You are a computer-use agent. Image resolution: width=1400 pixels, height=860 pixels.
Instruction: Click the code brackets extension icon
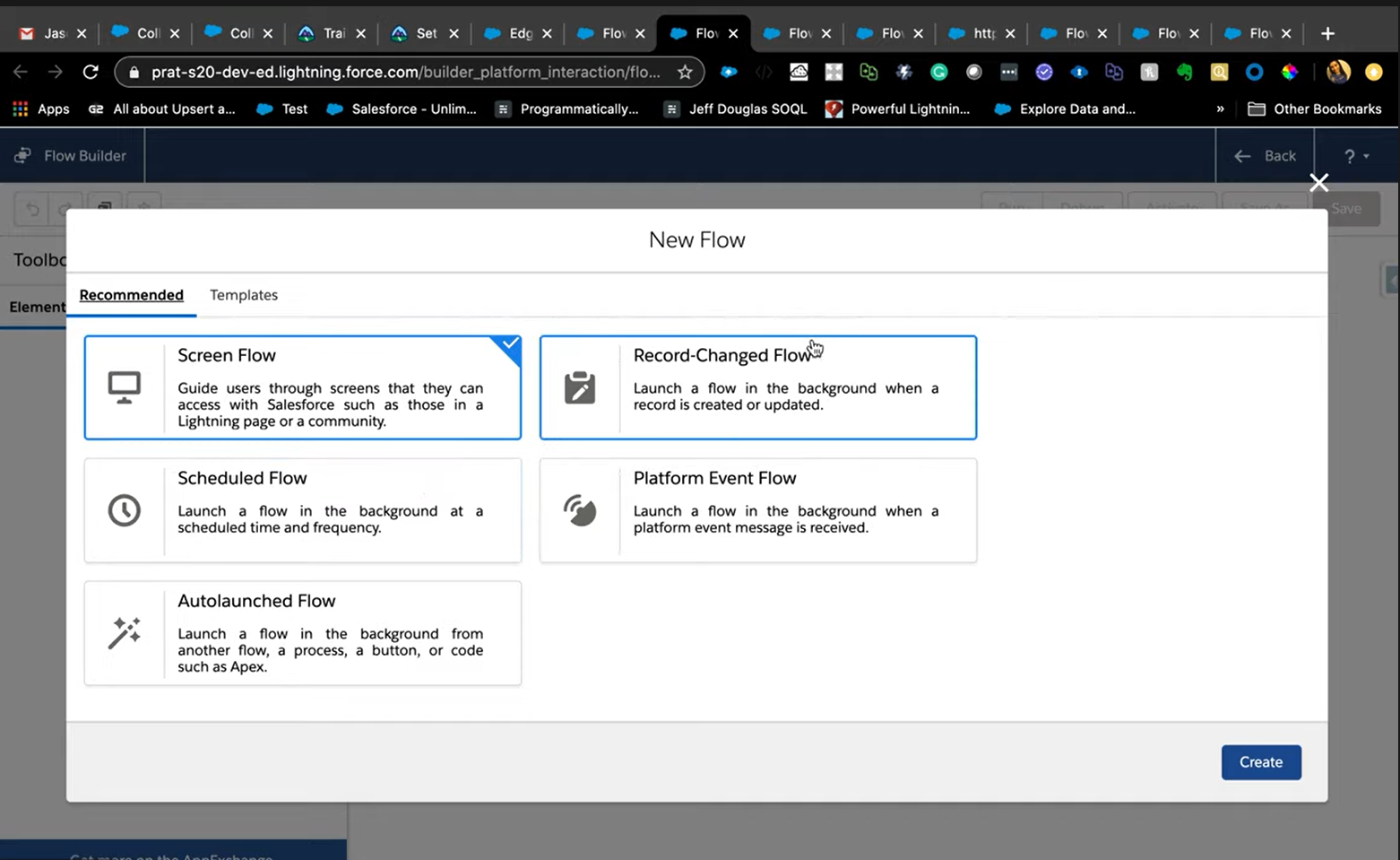pyautogui.click(x=764, y=72)
